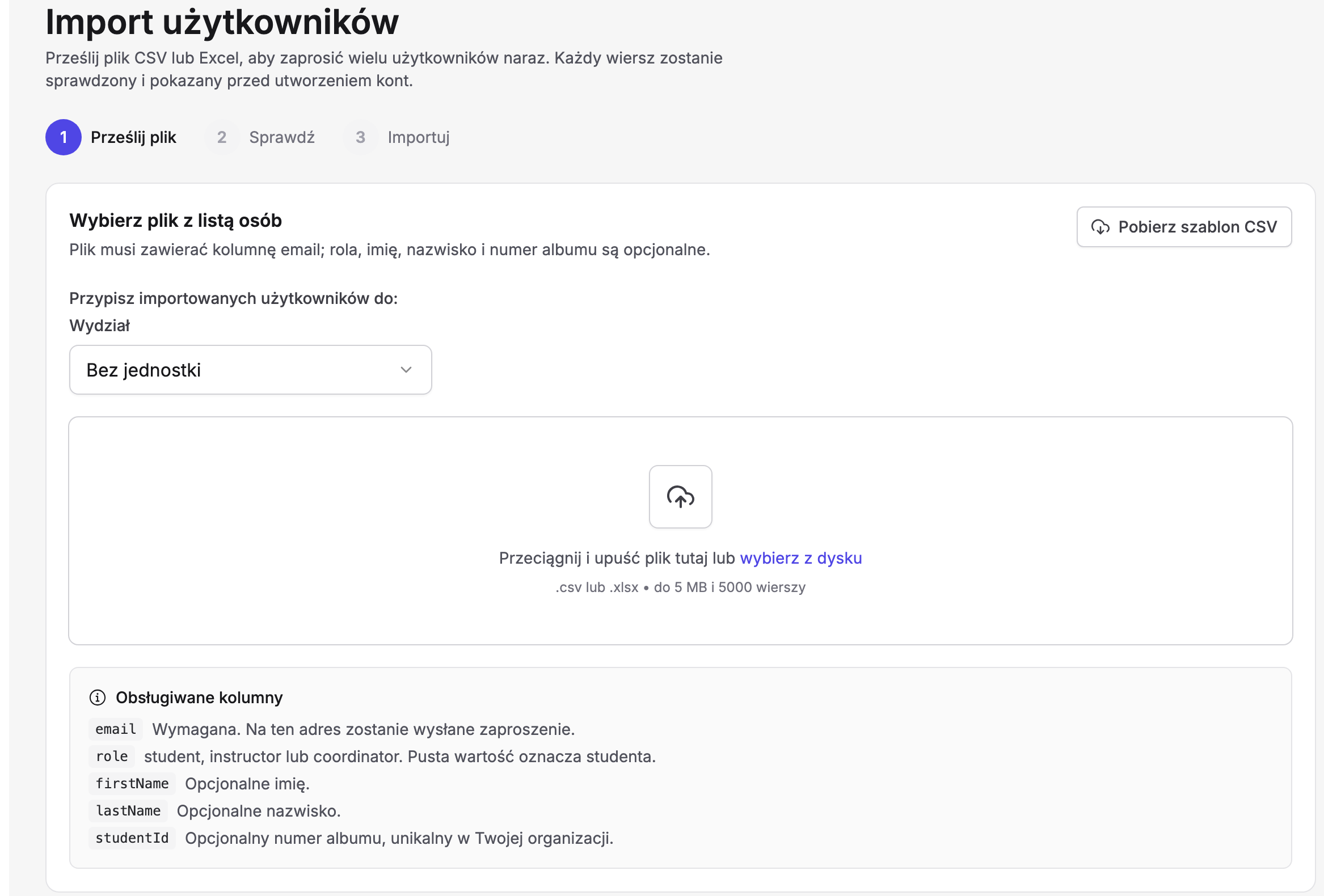Click the Opcjonalne imię description
This screenshot has width=1324, height=896.
[x=247, y=784]
